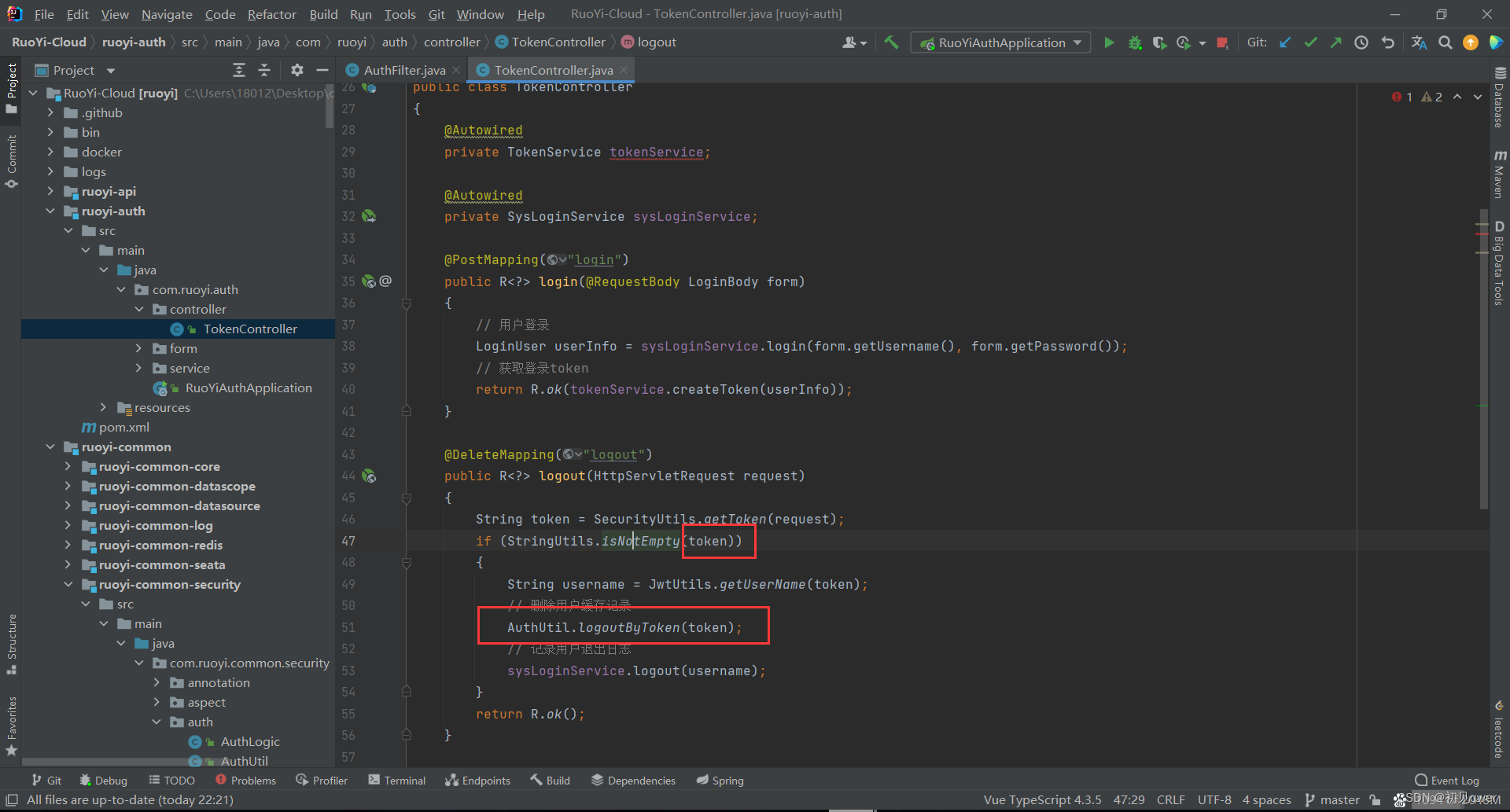
Task: Expand ruoyi-common-core module
Action: coord(68,466)
